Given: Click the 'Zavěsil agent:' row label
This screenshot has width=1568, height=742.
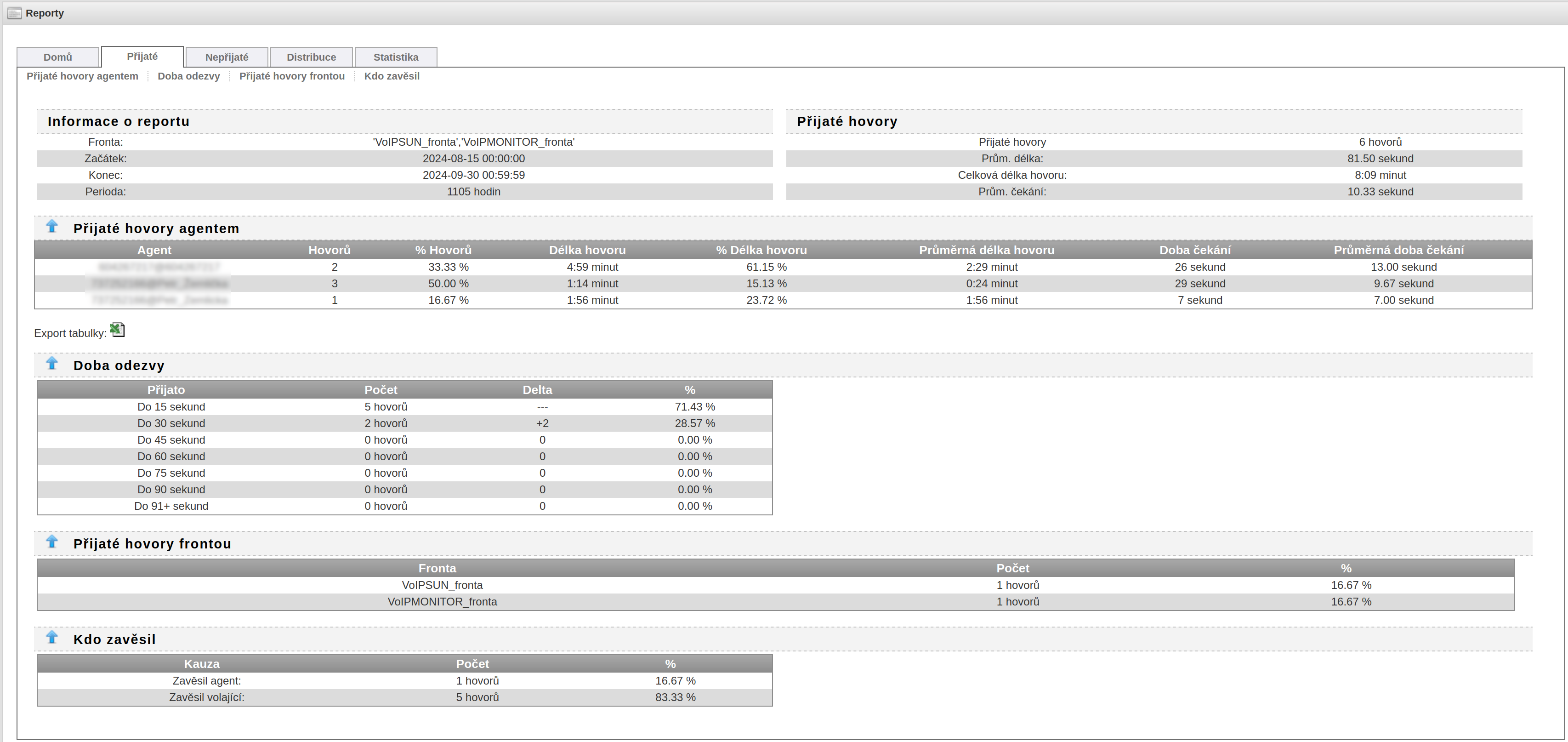Looking at the screenshot, I should [206, 680].
